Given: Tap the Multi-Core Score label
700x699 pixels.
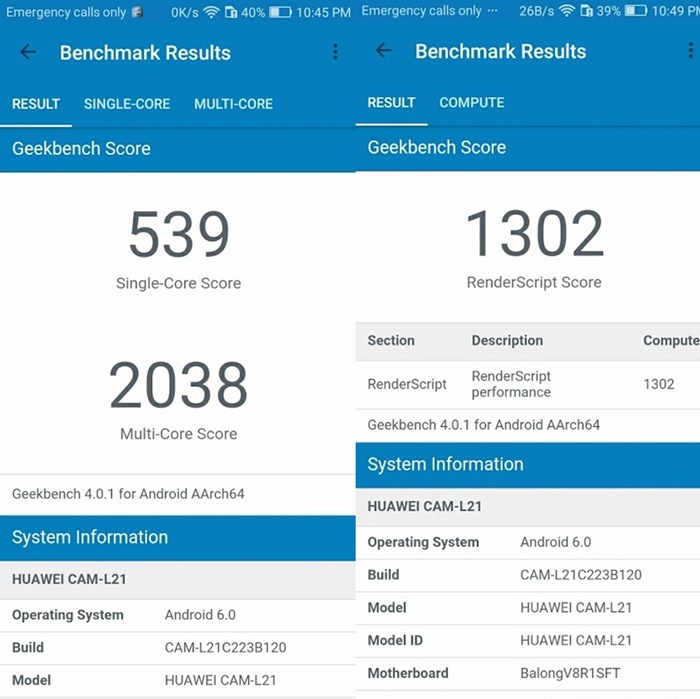Looking at the screenshot, I should [178, 433].
